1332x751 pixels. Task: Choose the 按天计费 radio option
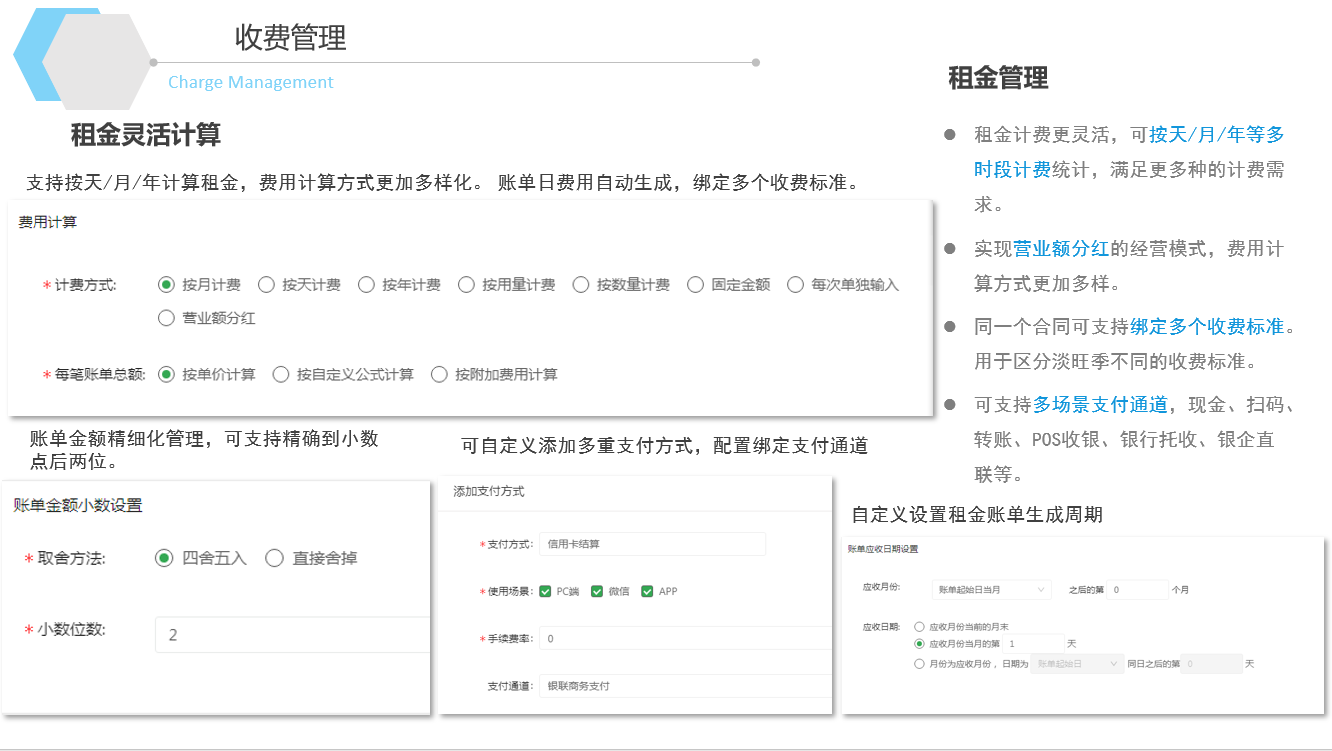[266, 285]
